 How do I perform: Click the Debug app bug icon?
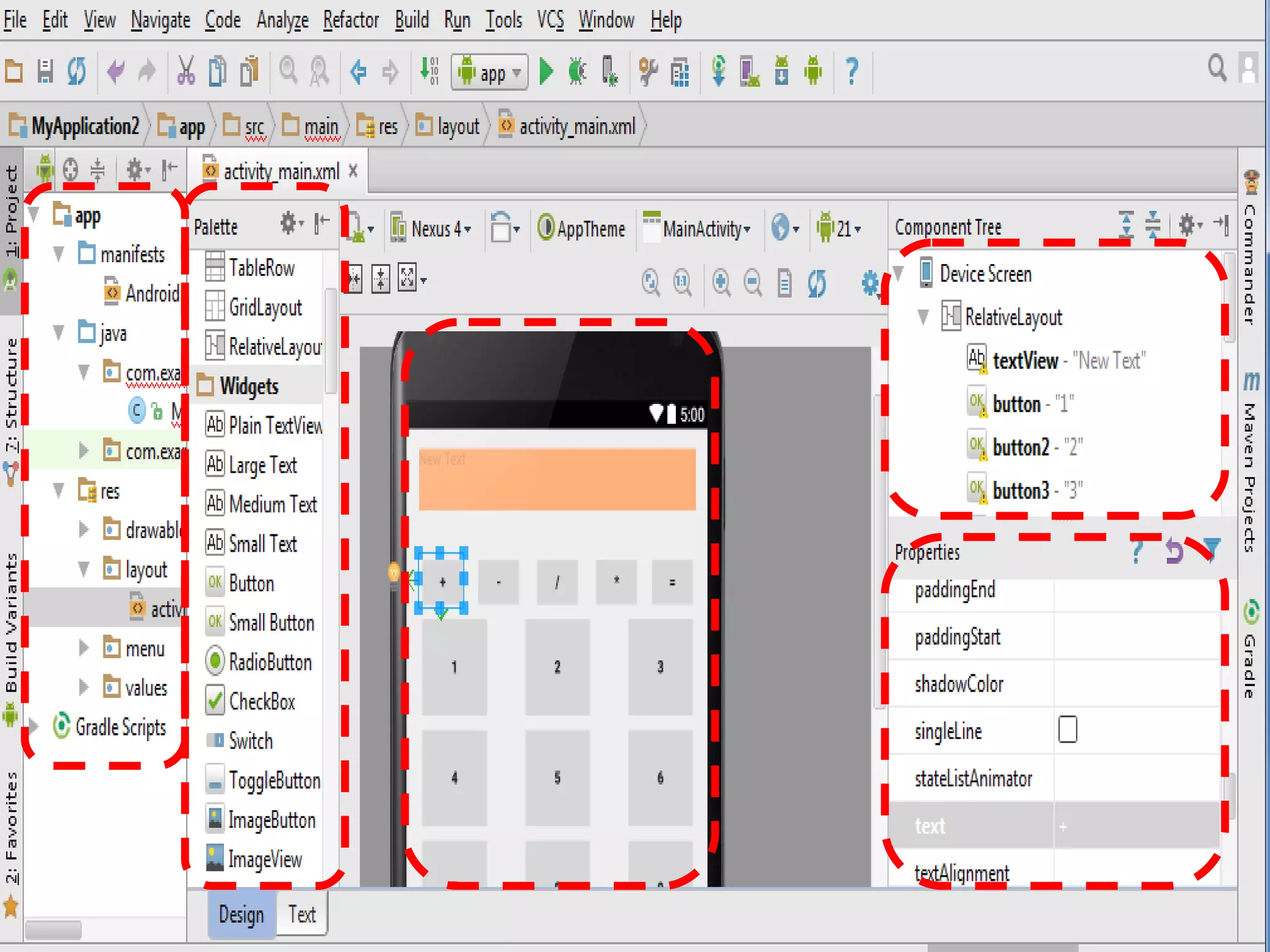(577, 71)
